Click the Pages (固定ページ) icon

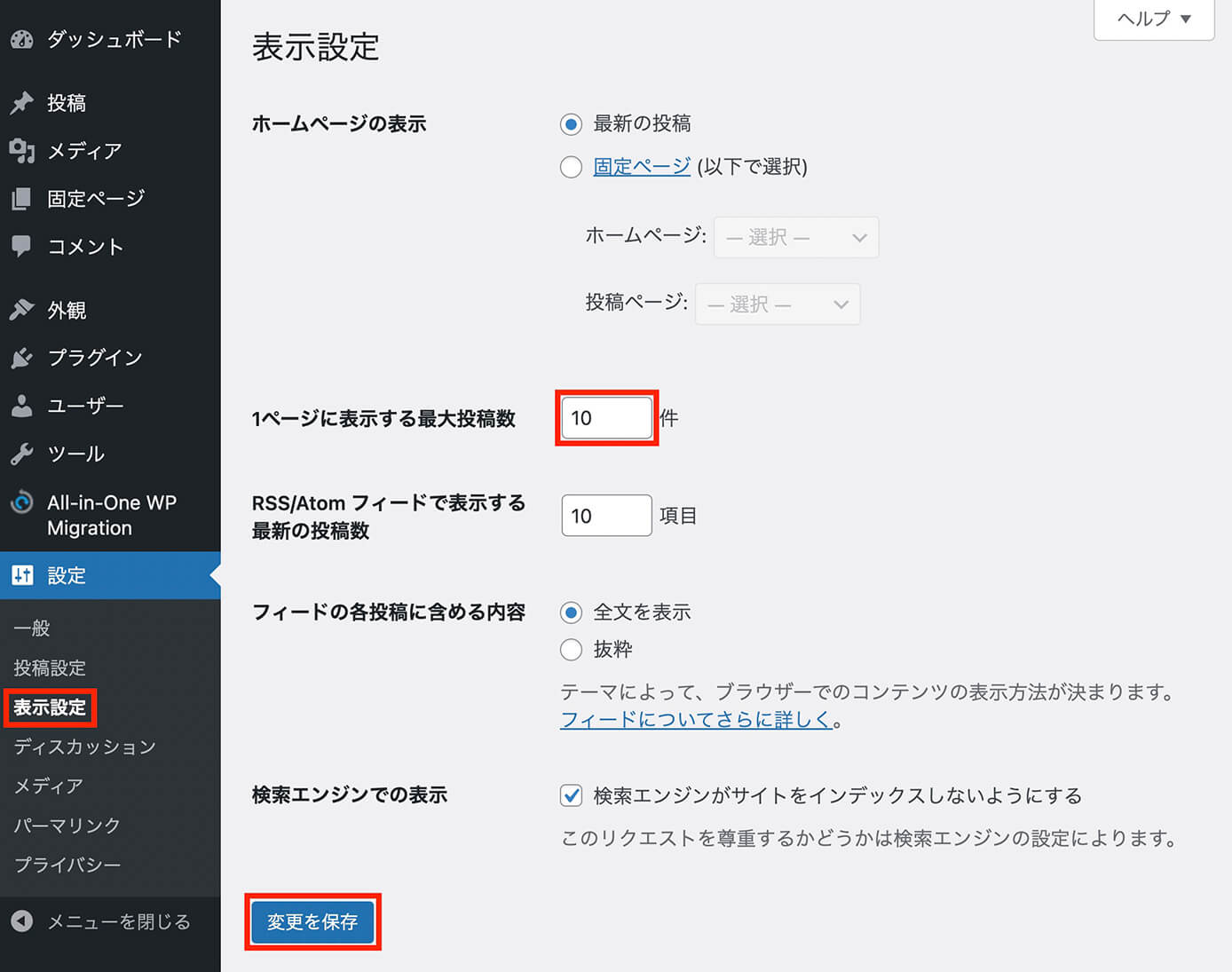pyautogui.click(x=22, y=199)
